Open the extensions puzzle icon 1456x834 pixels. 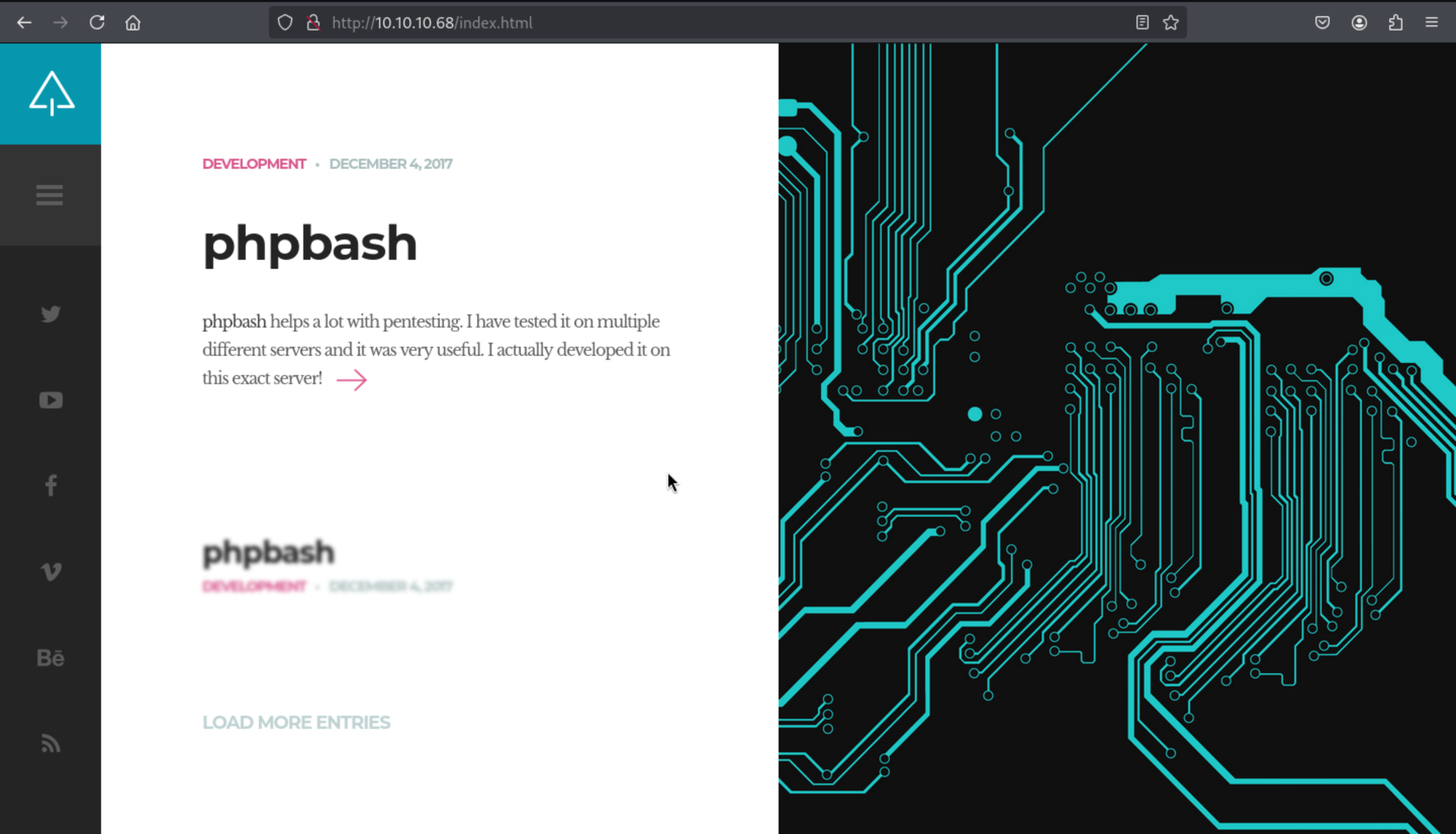1396,23
